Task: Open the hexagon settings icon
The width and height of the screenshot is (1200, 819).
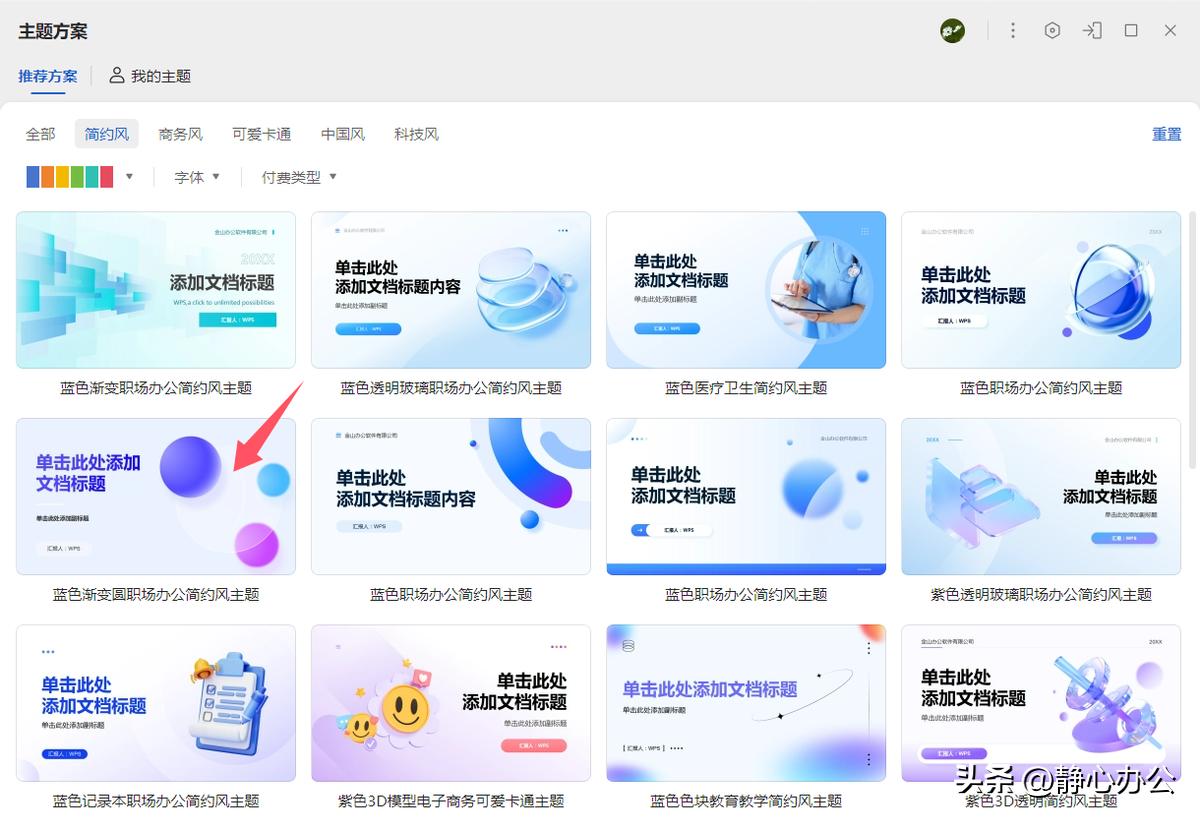Action: [1052, 31]
